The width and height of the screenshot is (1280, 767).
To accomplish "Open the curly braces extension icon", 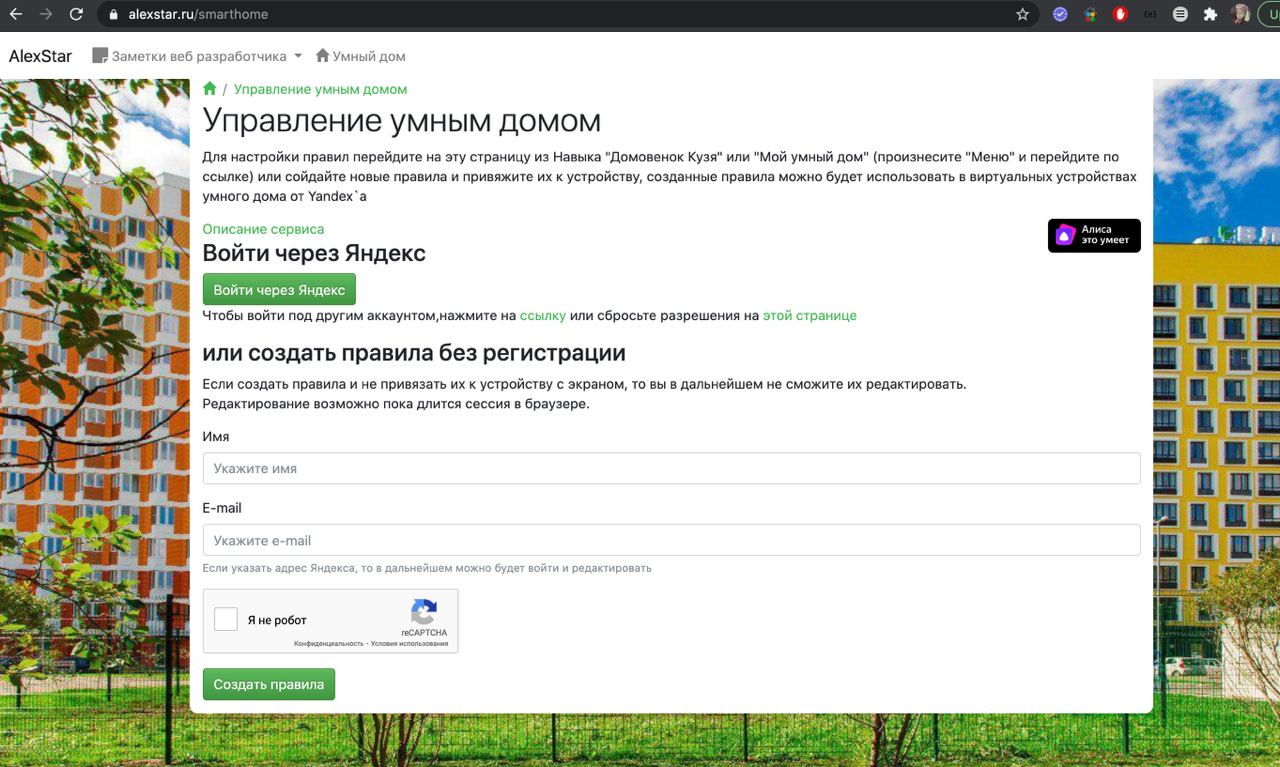I will point(1151,15).
